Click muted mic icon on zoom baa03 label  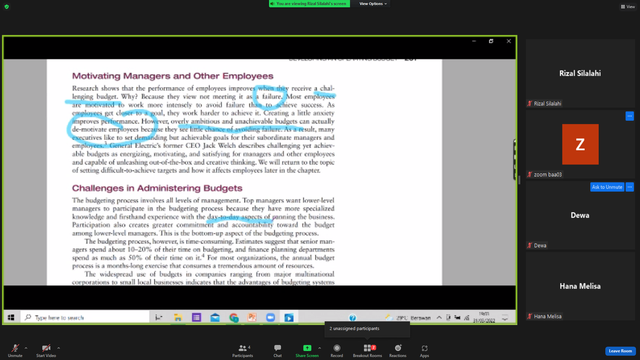530,175
